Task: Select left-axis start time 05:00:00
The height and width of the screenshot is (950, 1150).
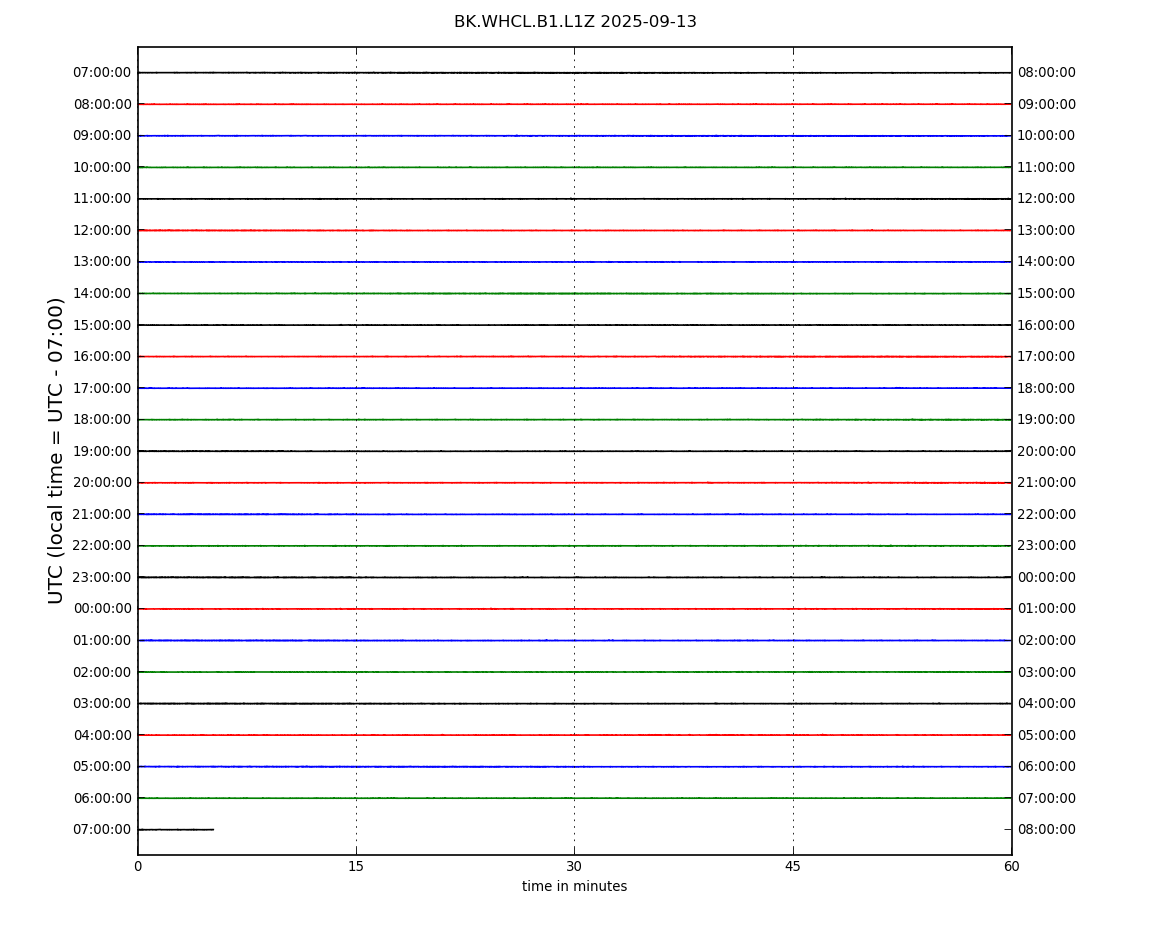Action: [x=102, y=767]
